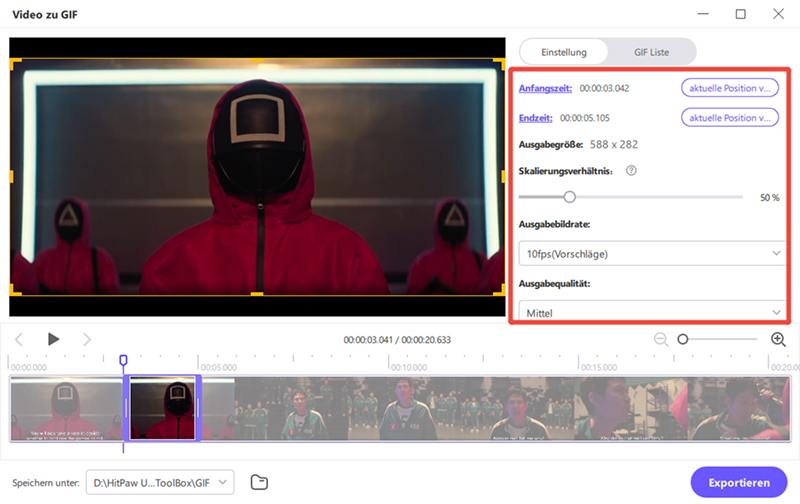Click the start time value 00:00:03.042
The image size is (800, 504).
(x=604, y=88)
